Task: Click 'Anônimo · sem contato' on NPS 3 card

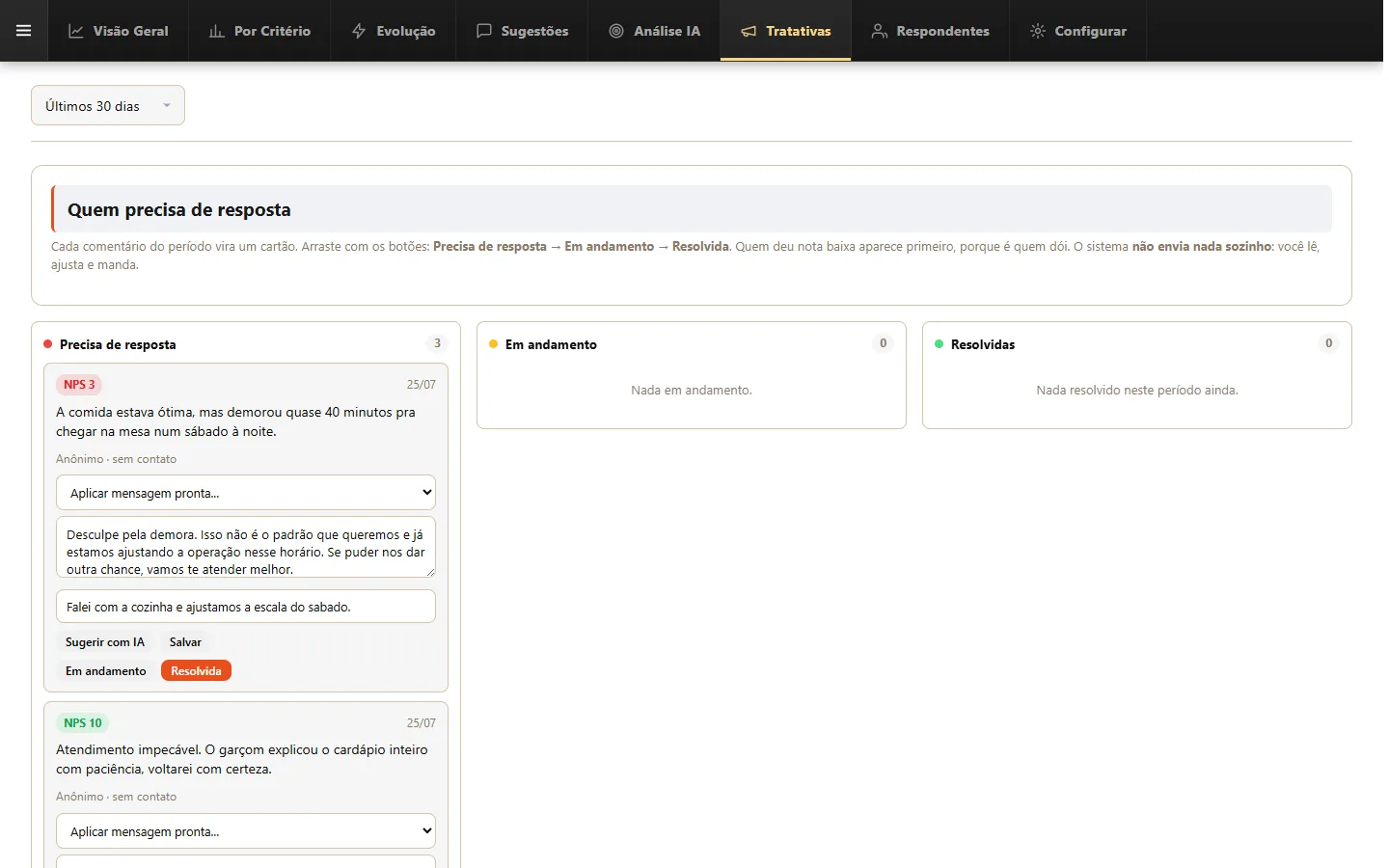Action: [x=116, y=459]
